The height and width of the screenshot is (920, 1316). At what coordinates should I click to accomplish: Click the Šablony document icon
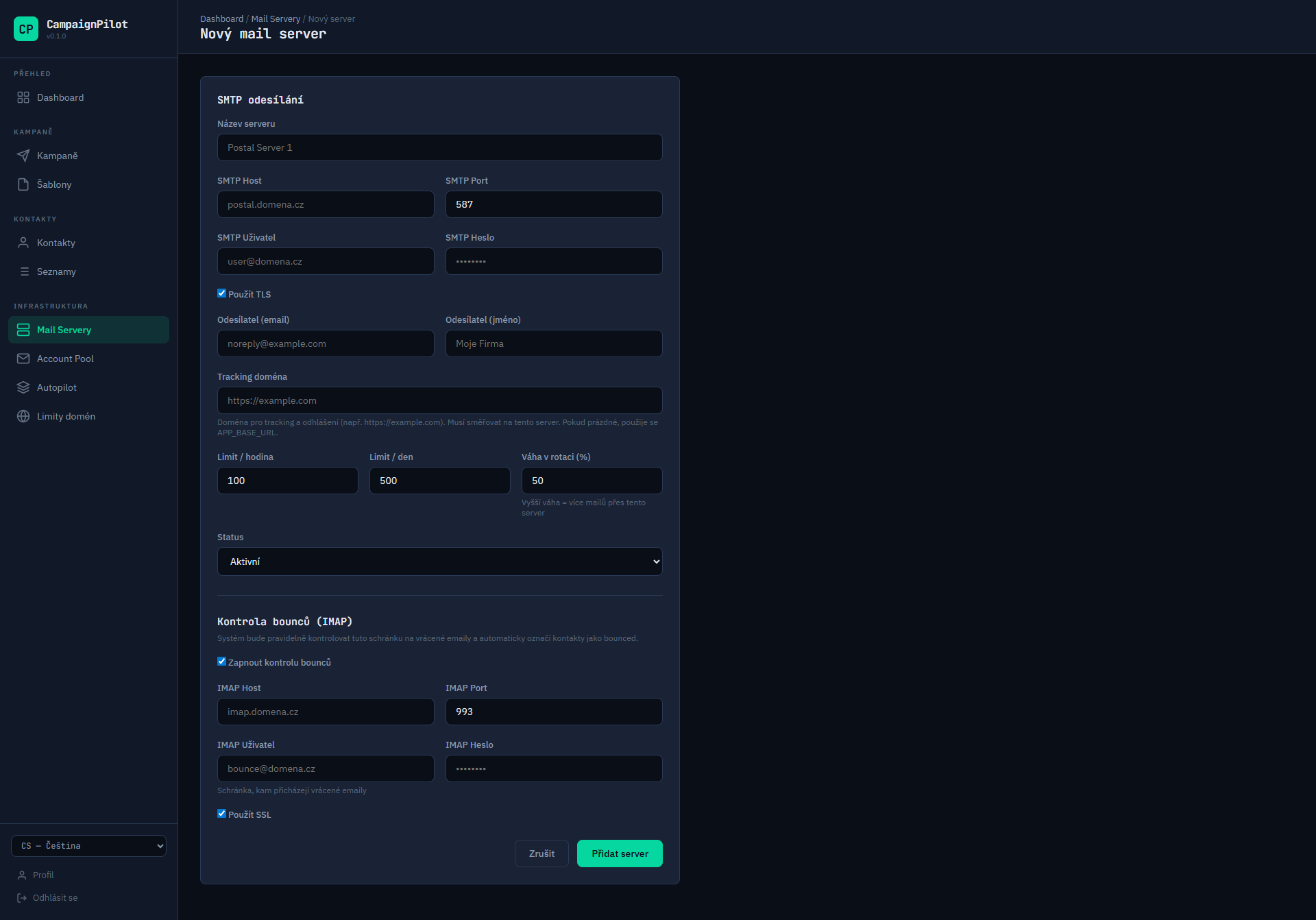pyautogui.click(x=23, y=184)
